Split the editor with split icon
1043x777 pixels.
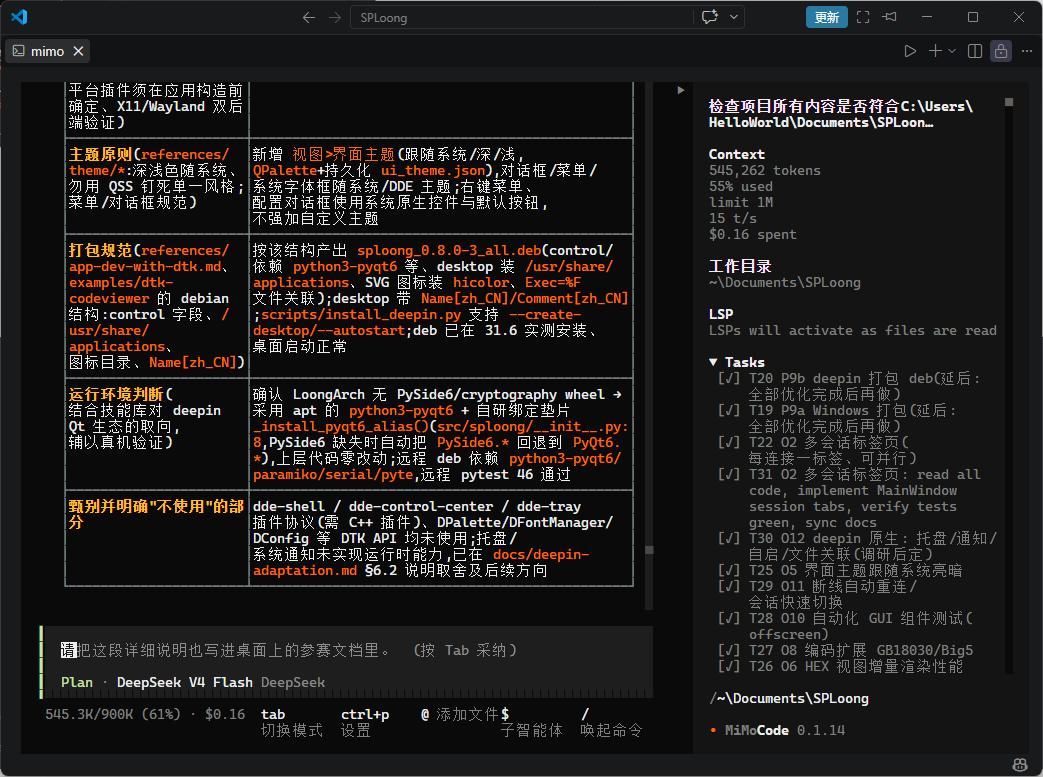[x=975, y=51]
